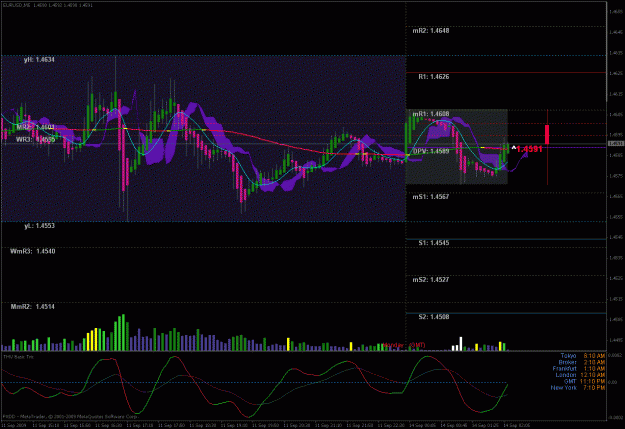Click the tall white volume bar
This screenshot has height=429, width=625.
click(x=461, y=344)
